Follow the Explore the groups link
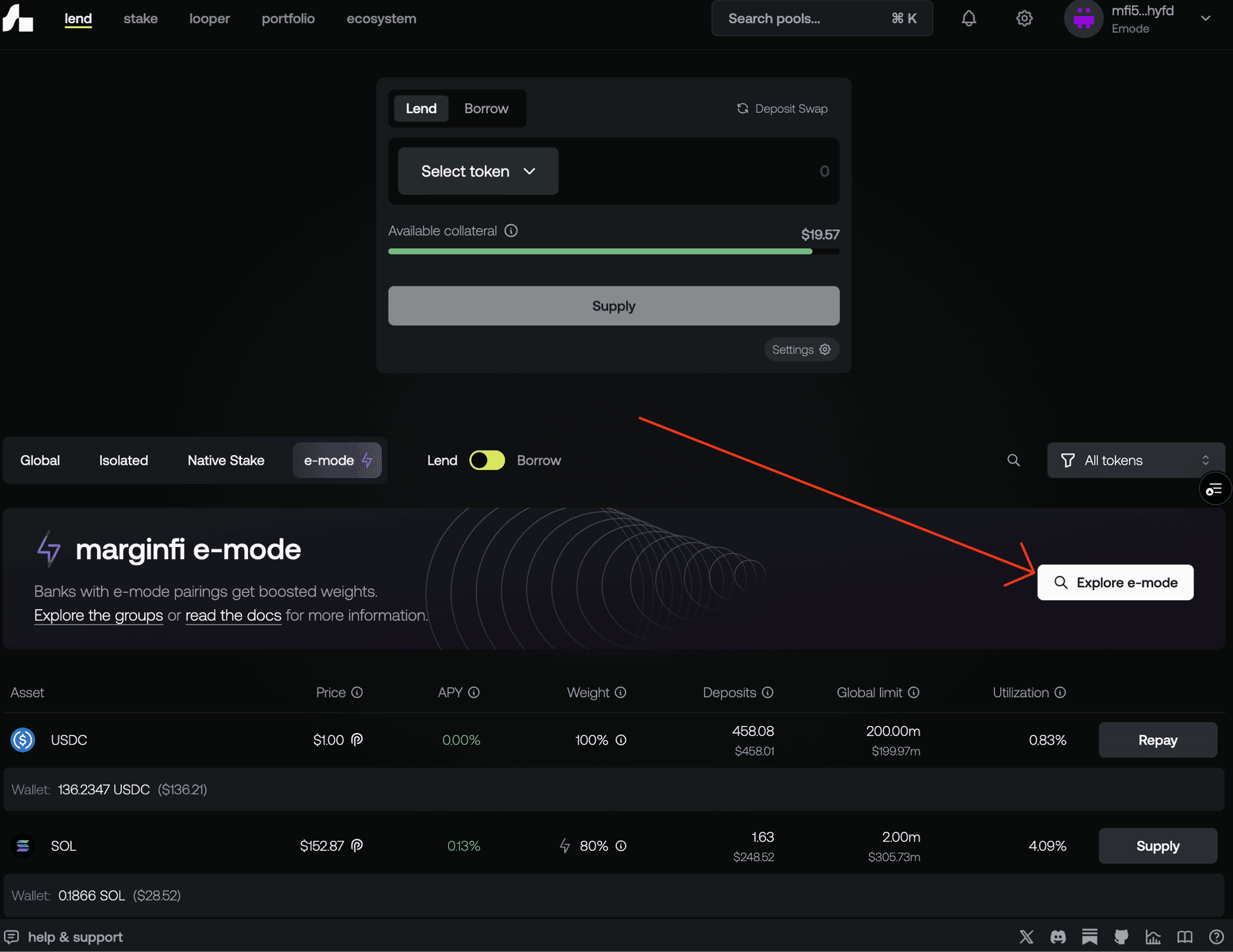 [98, 616]
